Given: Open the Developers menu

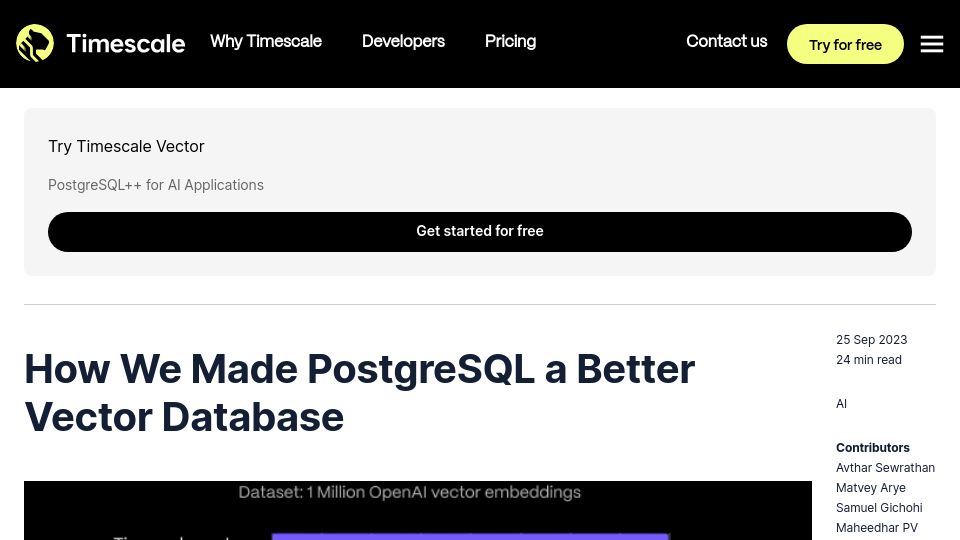Looking at the screenshot, I should [403, 41].
